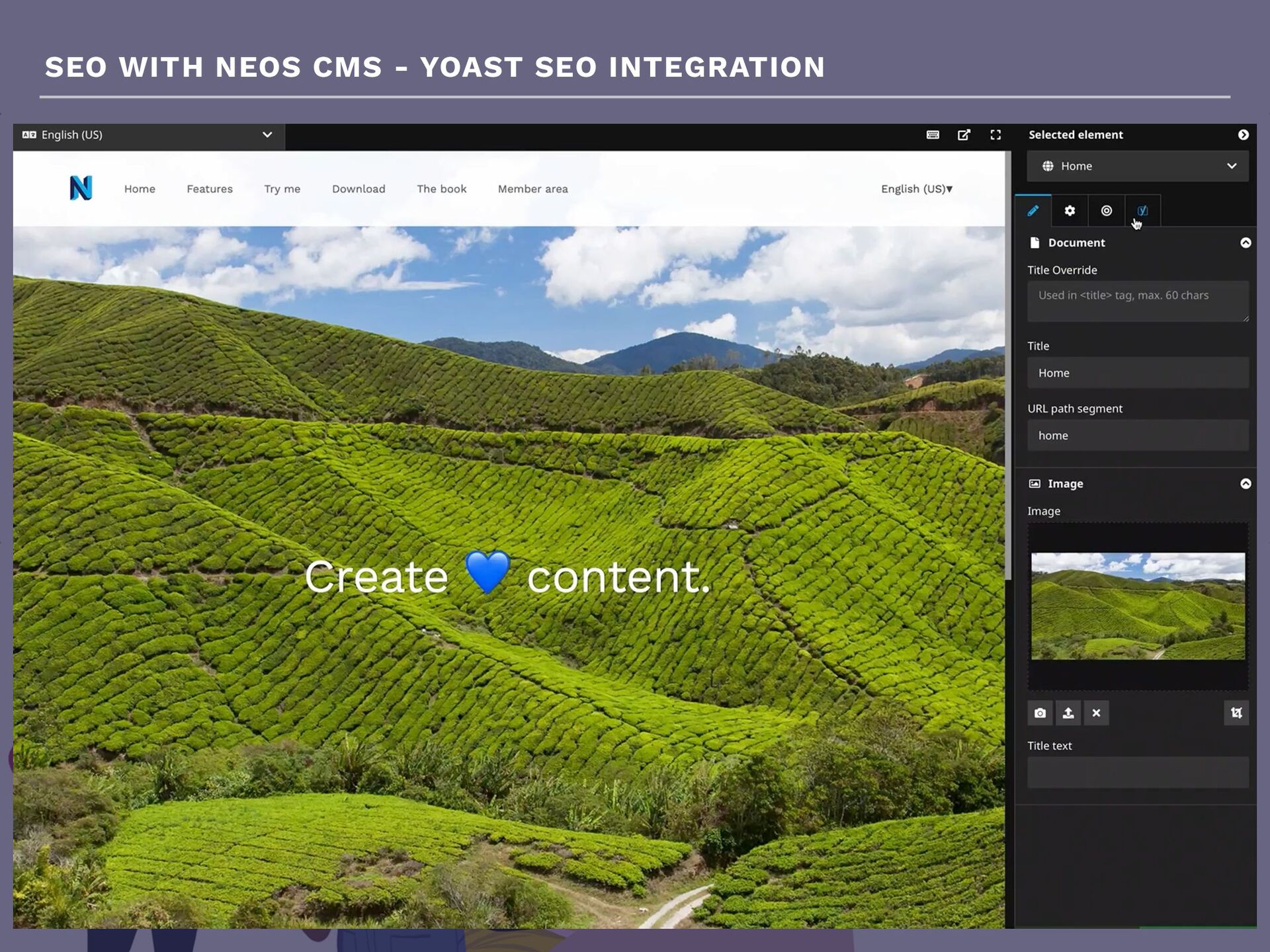Select the tea plantation image thumbnail
1270x952 pixels.
click(1138, 606)
